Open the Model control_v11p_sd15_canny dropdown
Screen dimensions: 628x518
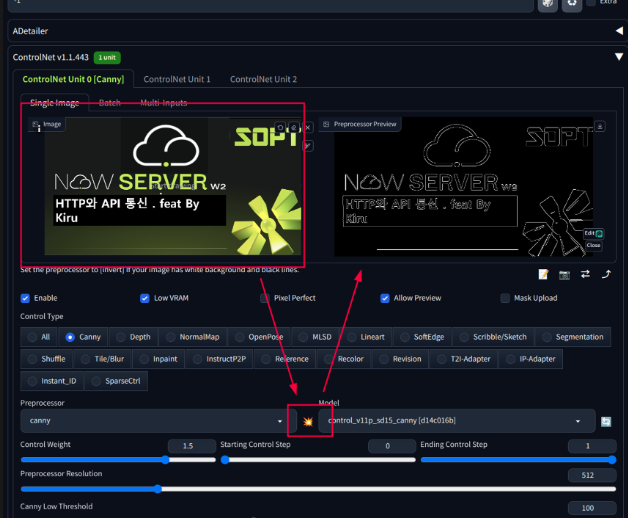(x=457, y=421)
